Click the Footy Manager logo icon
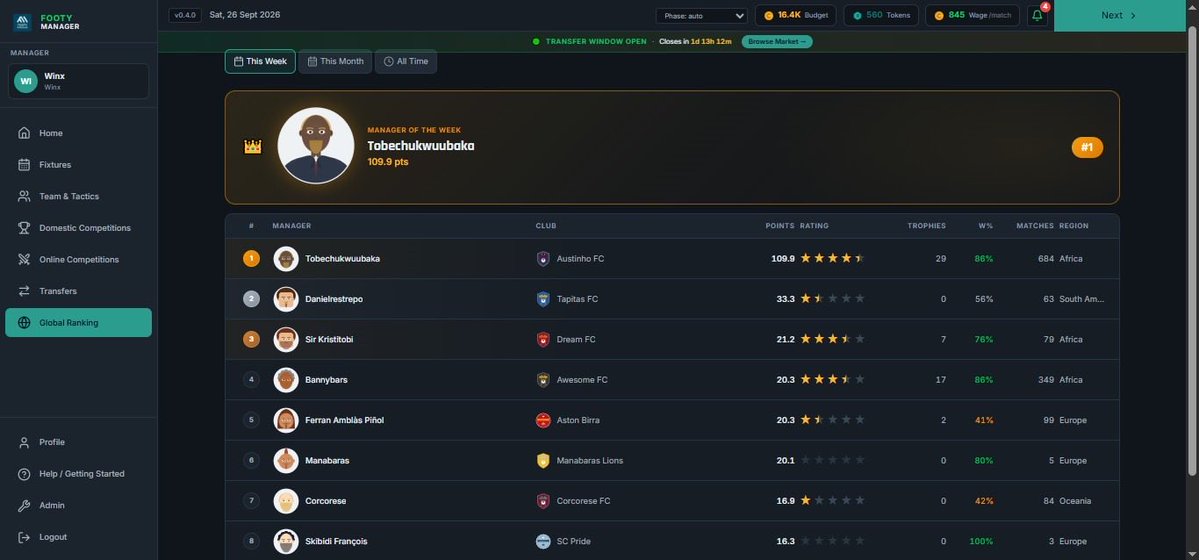 22,22
